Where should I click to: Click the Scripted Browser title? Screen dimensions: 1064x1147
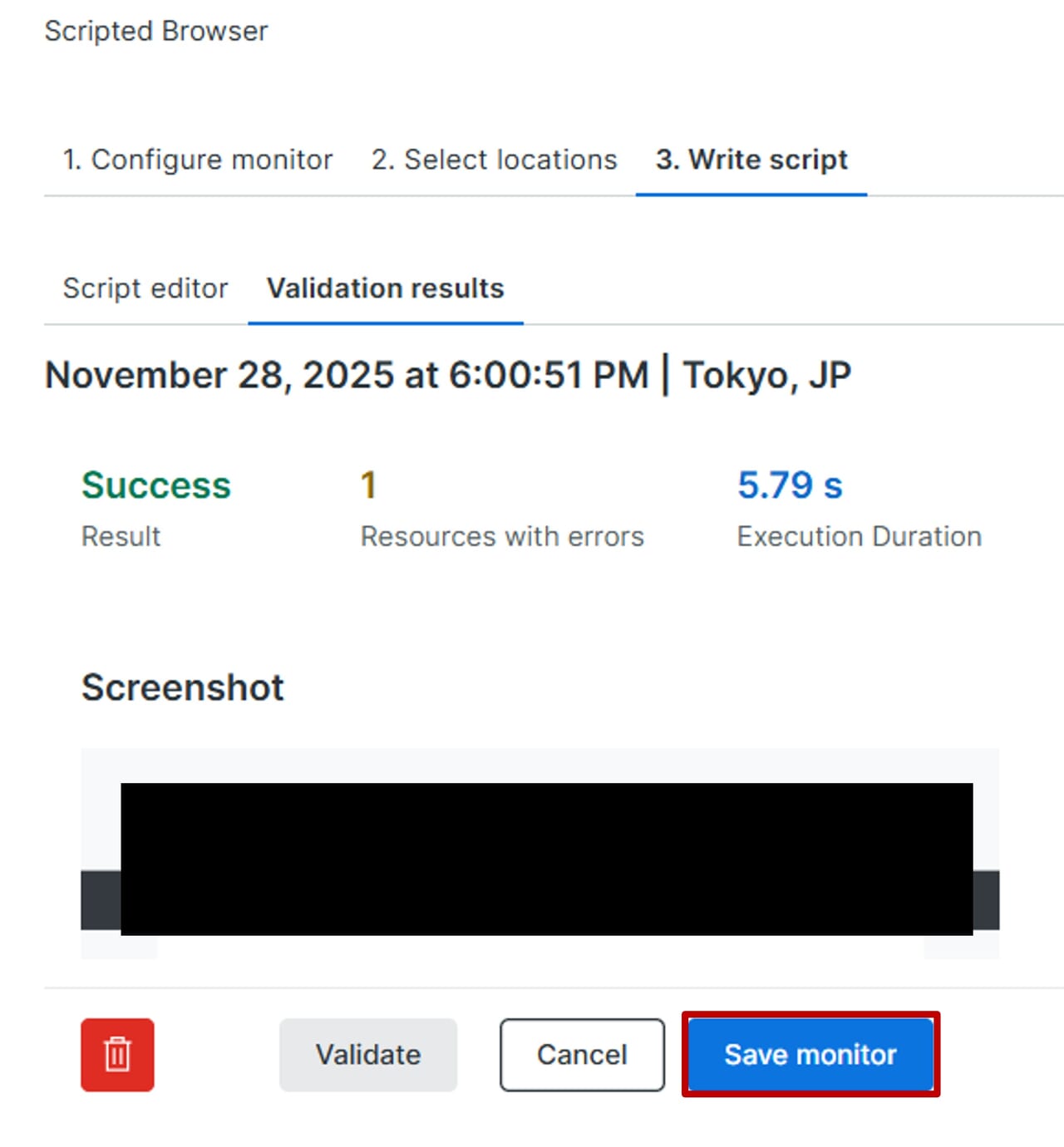click(x=156, y=31)
